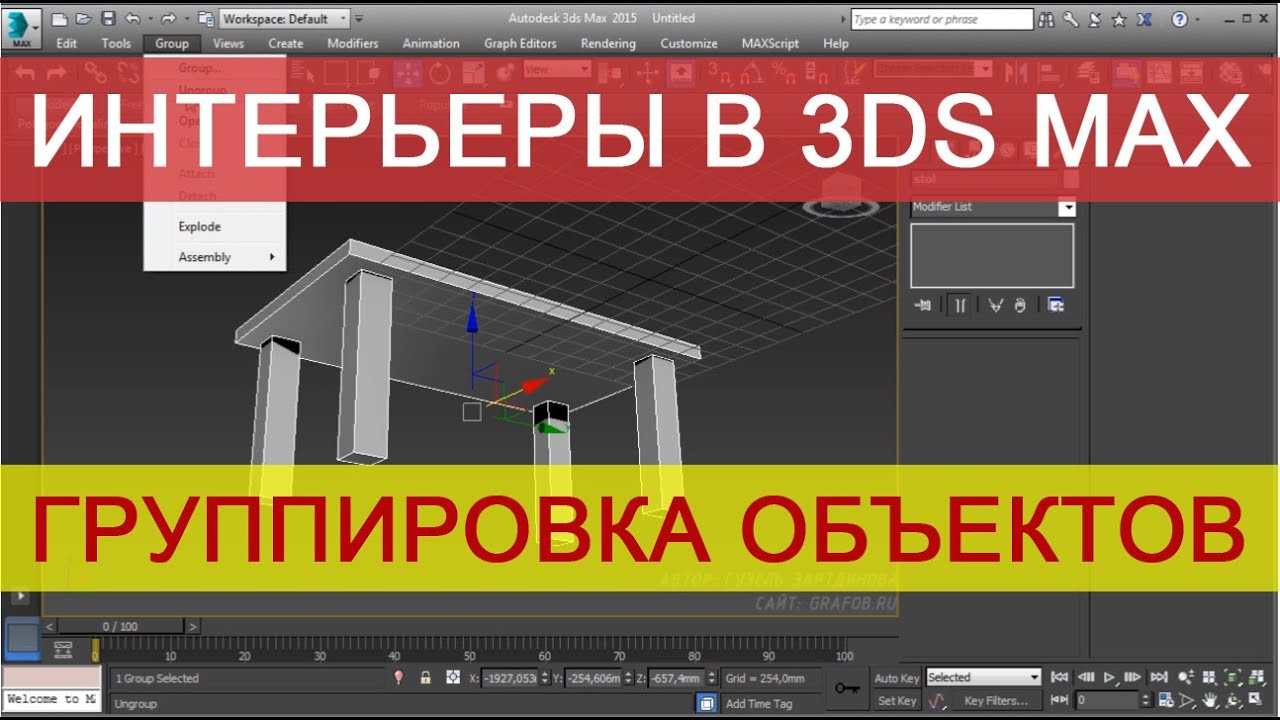Click Remove Modifier icon in modifier stack
This screenshot has height=720, width=1280.
pyautogui.click(x=1020, y=305)
